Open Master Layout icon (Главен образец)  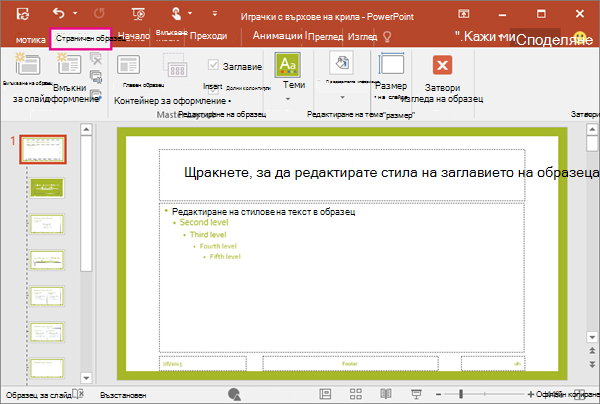pyautogui.click(x=129, y=64)
